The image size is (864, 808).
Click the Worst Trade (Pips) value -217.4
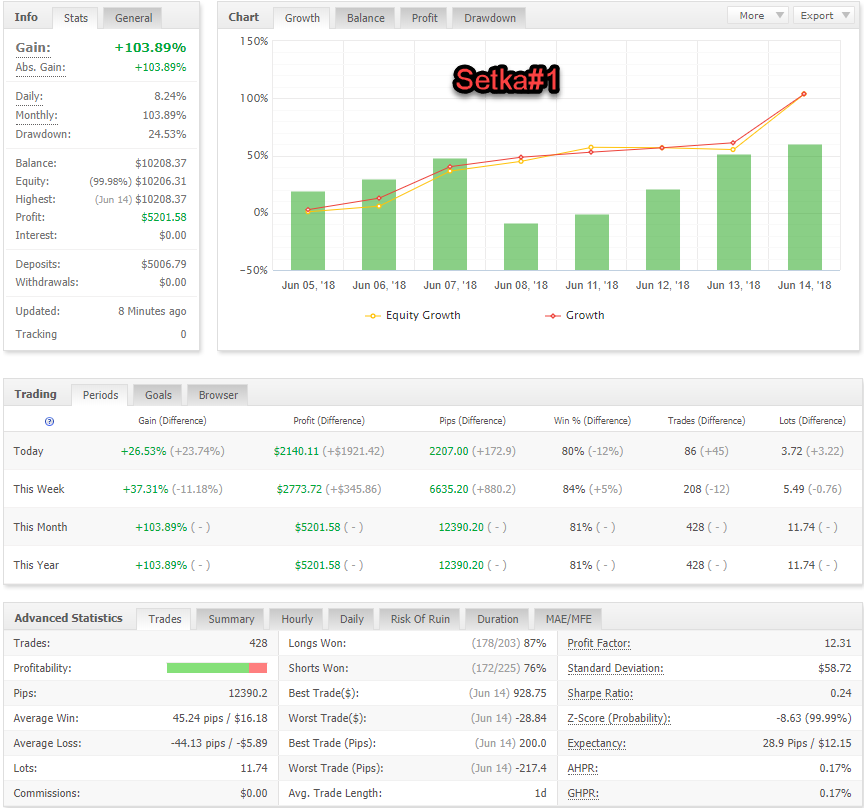531,768
